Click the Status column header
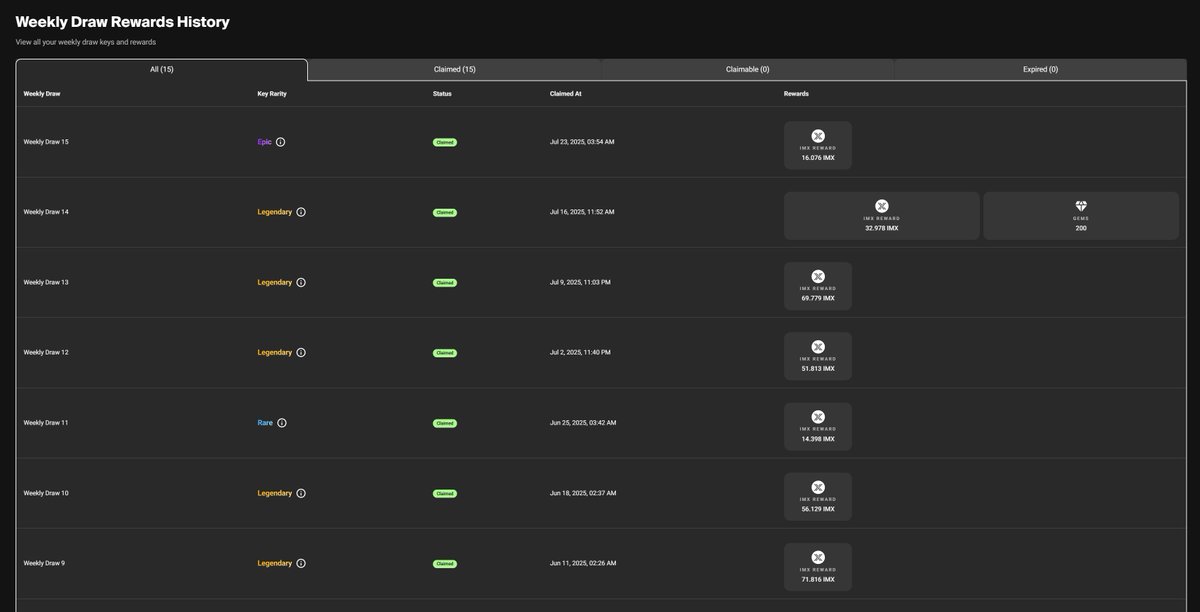Viewport: 1200px width, 612px height. coord(442,94)
